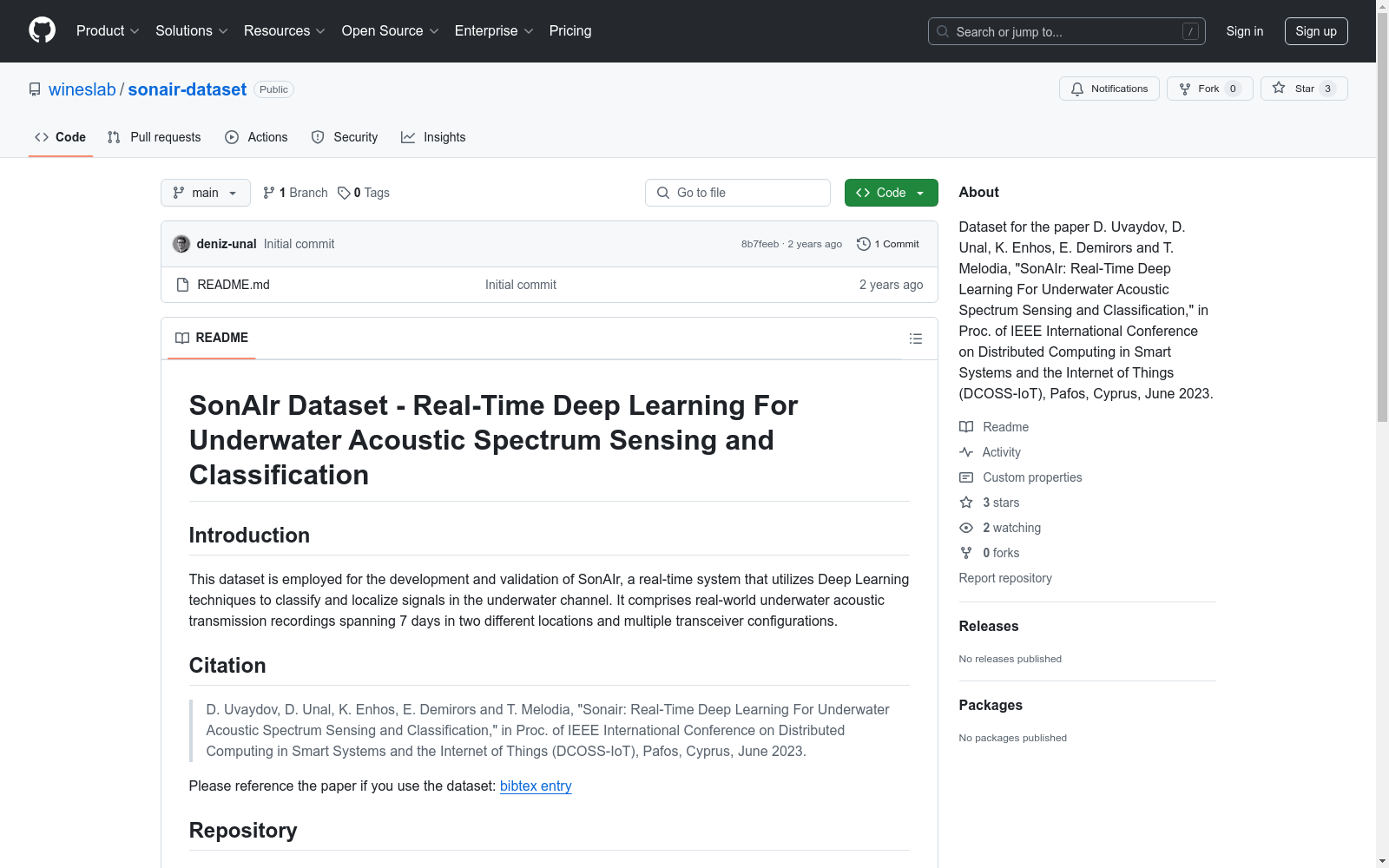The height and width of the screenshot is (868, 1389).
Task: View the 1 Commit history
Action: tap(887, 244)
